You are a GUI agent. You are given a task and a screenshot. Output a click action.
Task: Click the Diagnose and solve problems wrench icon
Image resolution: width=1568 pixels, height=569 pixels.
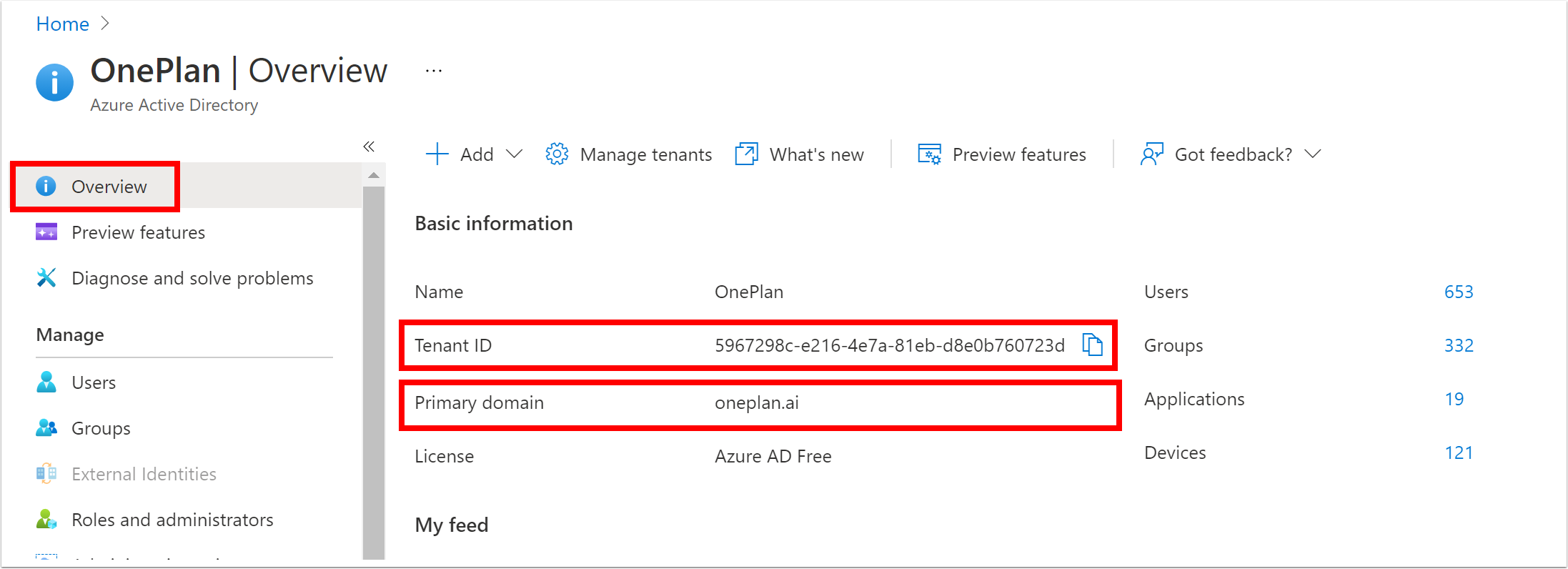click(x=46, y=278)
